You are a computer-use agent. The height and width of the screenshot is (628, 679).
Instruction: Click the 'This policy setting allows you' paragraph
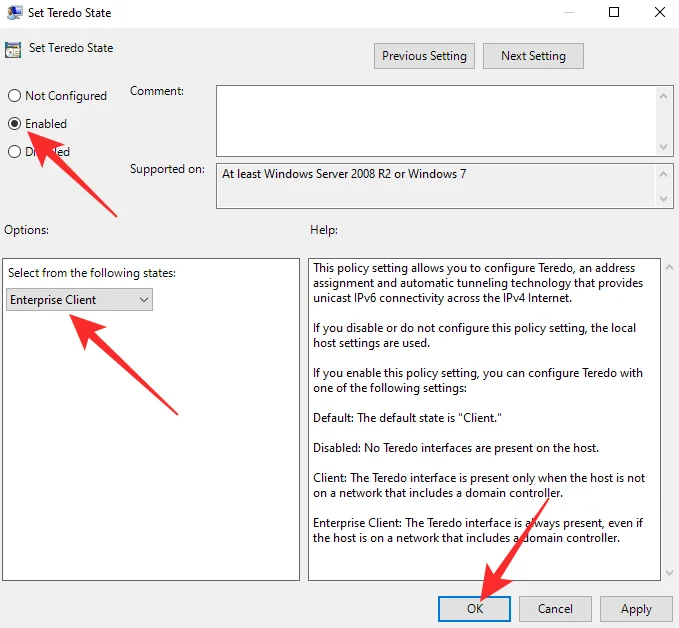point(478,283)
